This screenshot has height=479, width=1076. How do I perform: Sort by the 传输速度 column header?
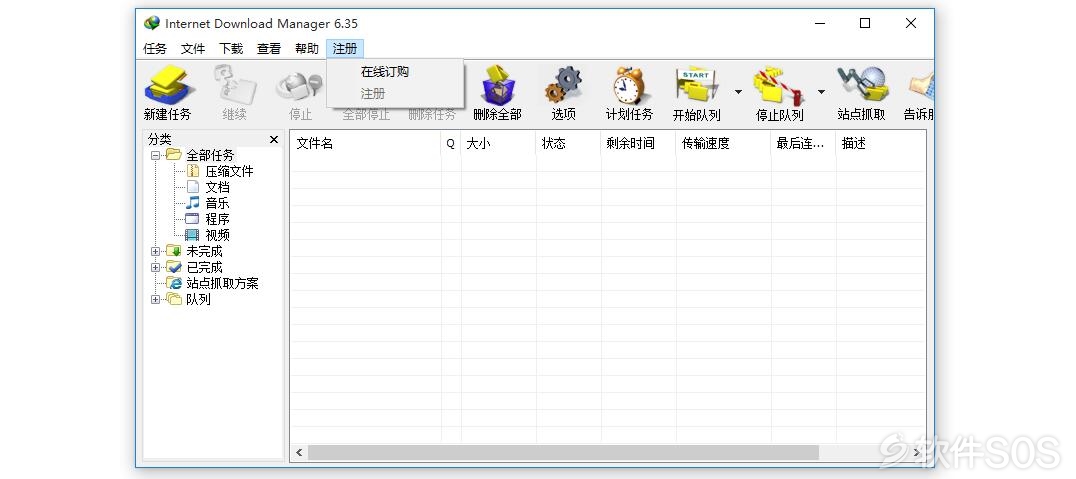[723, 143]
